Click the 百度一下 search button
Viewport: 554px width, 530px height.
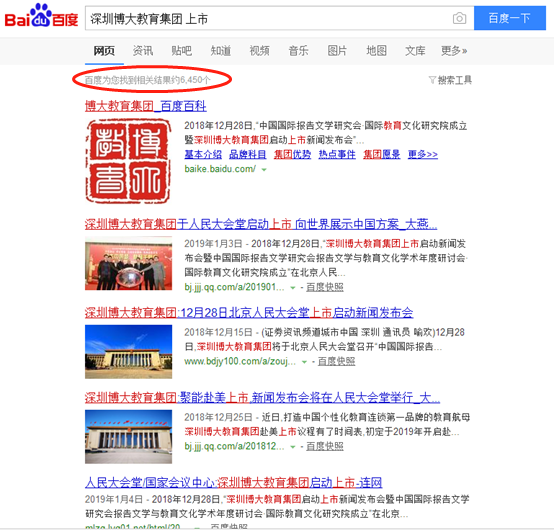click(509, 18)
